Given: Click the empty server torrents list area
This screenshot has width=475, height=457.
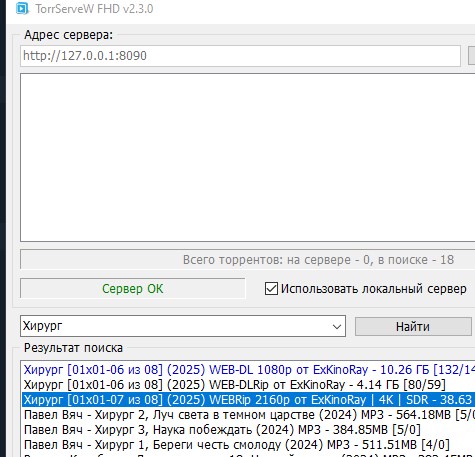Looking at the screenshot, I should click(x=248, y=157).
